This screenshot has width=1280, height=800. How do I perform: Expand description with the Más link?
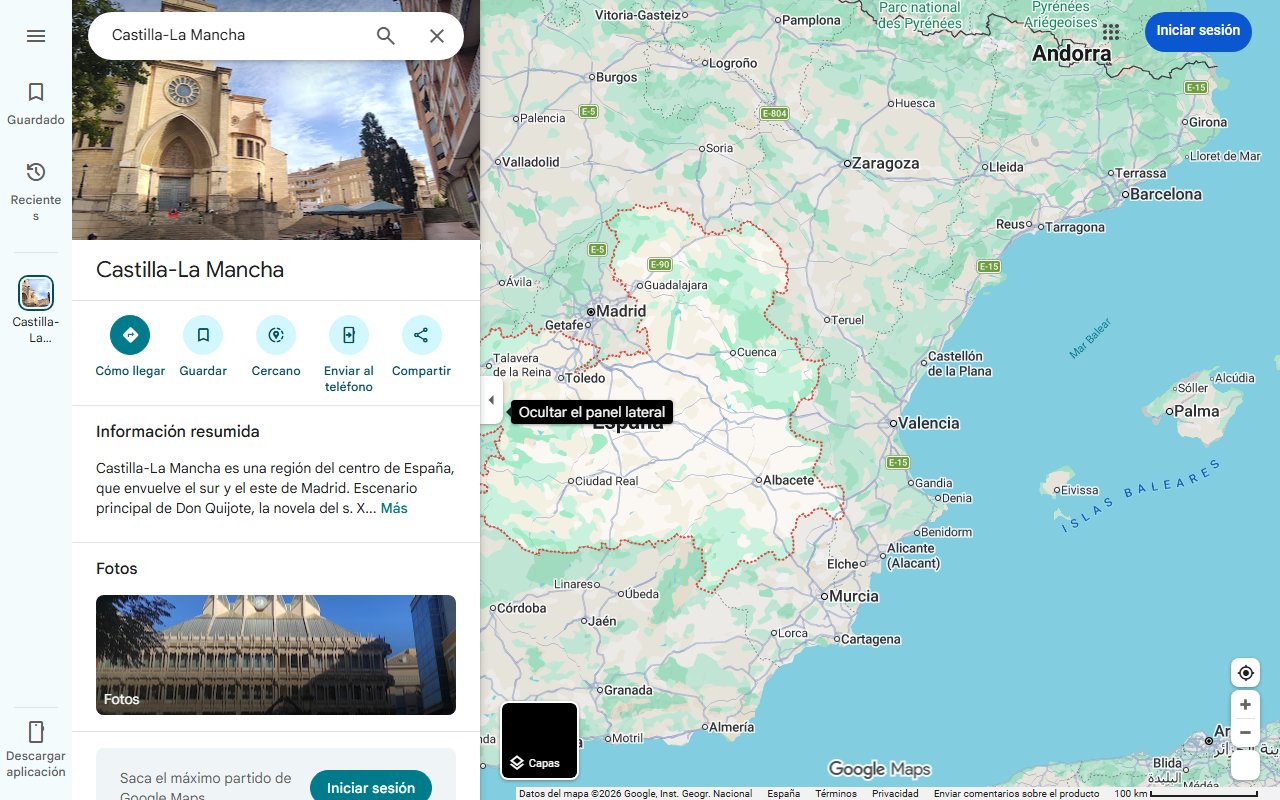click(393, 508)
